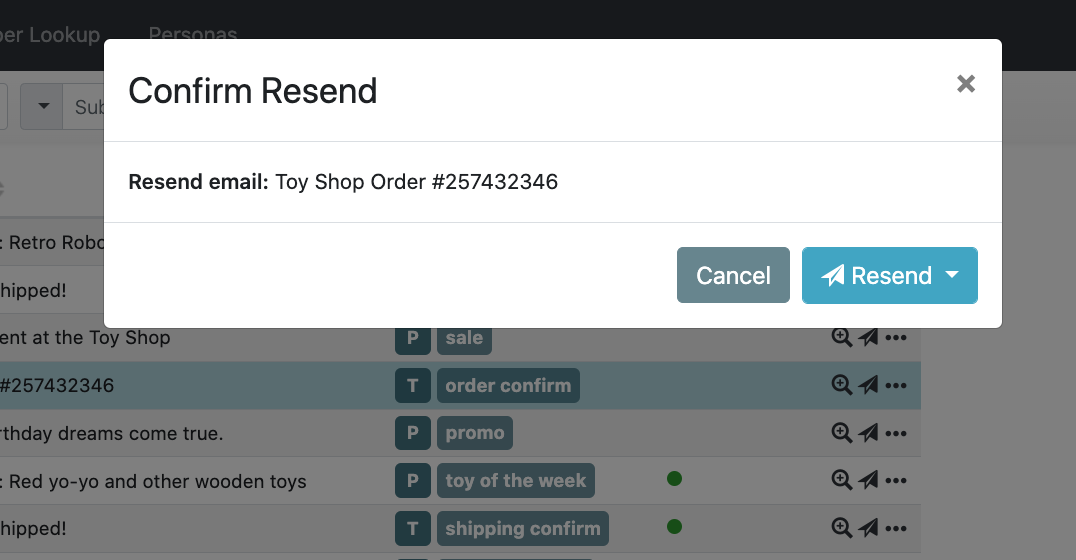Click the send icon in the sale row
Screen dimensions: 1076x560
(868, 338)
